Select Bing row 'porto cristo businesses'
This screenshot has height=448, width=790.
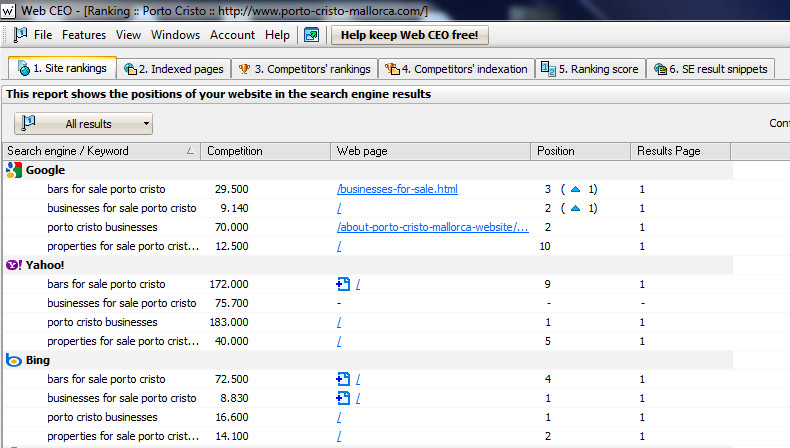[x=368, y=417]
